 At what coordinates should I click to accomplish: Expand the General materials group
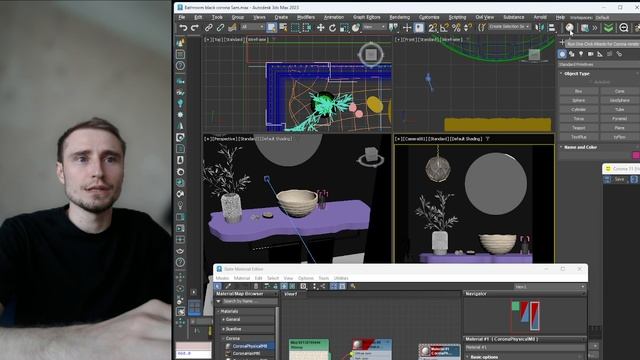(249, 320)
